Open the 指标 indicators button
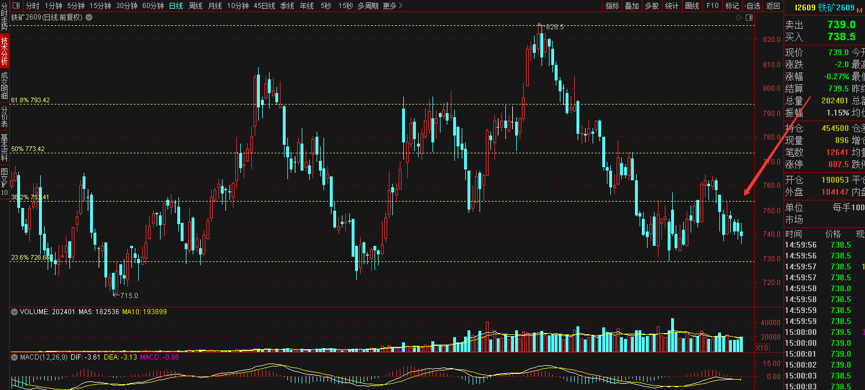Screen dimensions: 865x390 612,6
